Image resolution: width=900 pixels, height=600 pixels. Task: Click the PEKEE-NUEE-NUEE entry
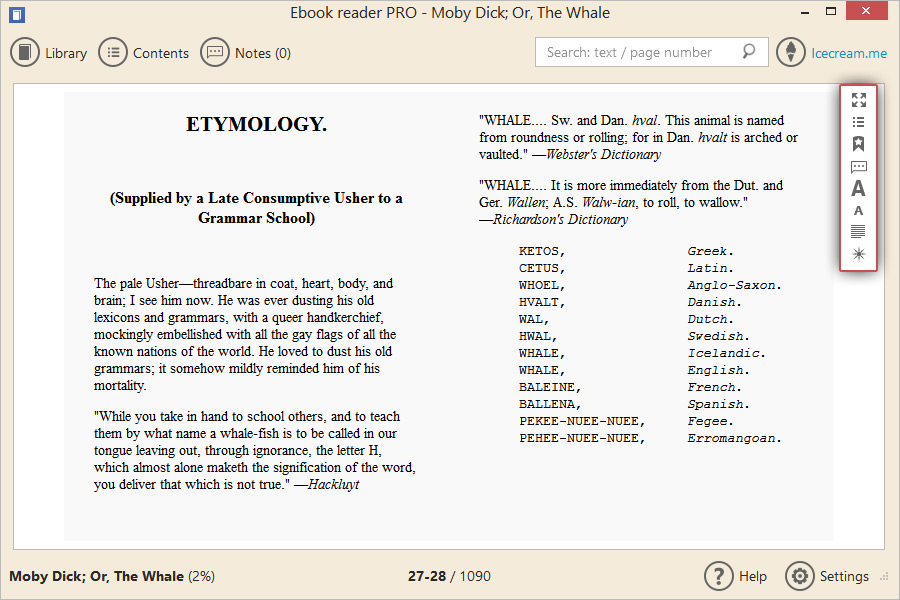point(582,421)
